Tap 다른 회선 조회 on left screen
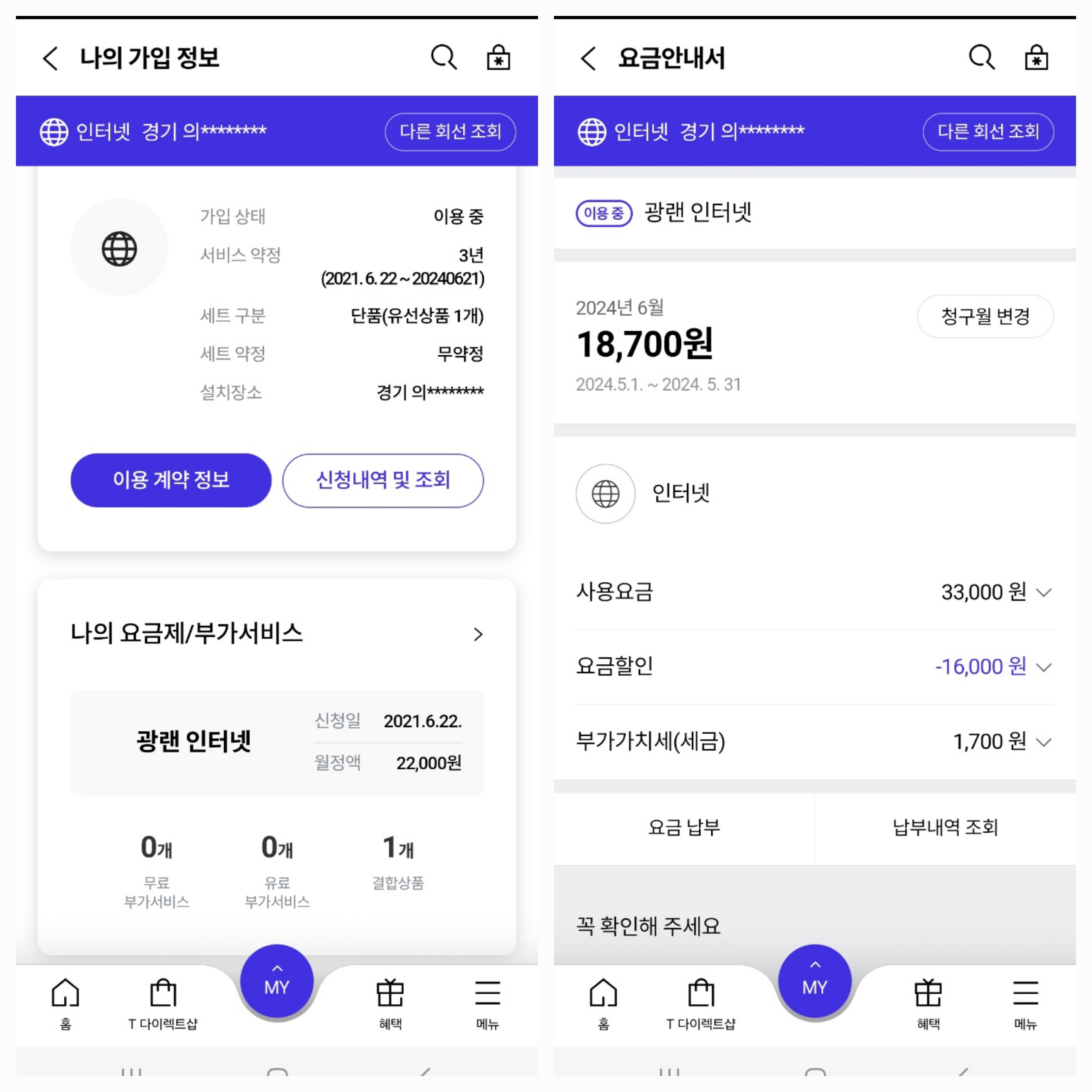 pos(450,132)
